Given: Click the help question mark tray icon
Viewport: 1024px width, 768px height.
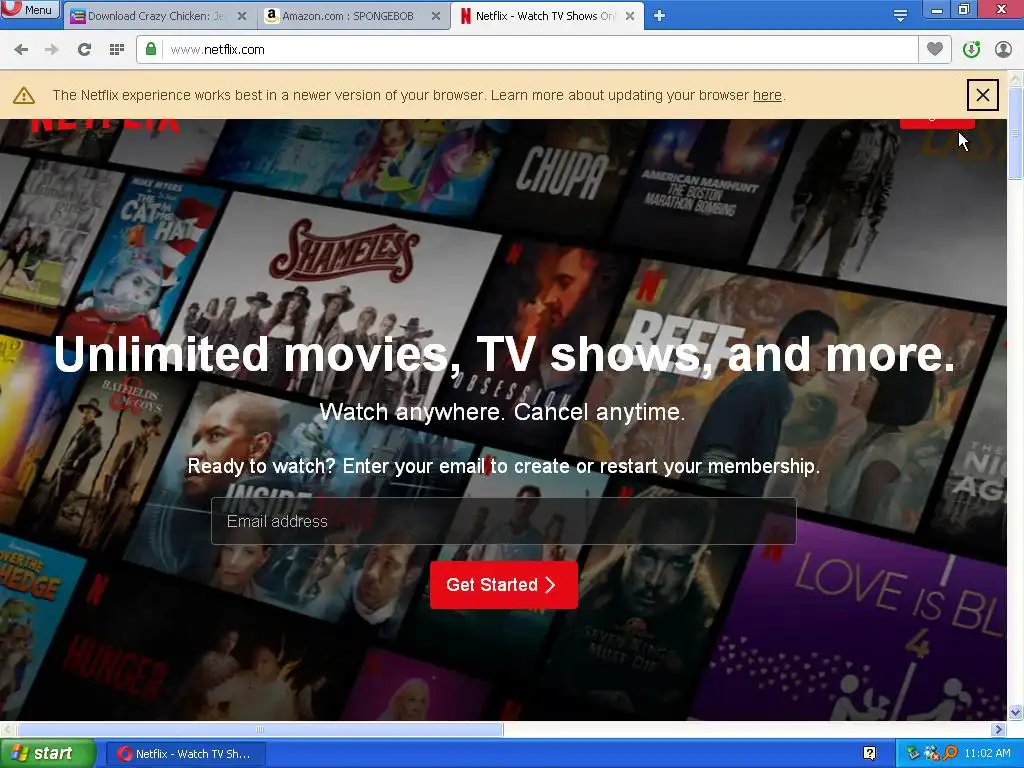Looking at the screenshot, I should coord(869,753).
